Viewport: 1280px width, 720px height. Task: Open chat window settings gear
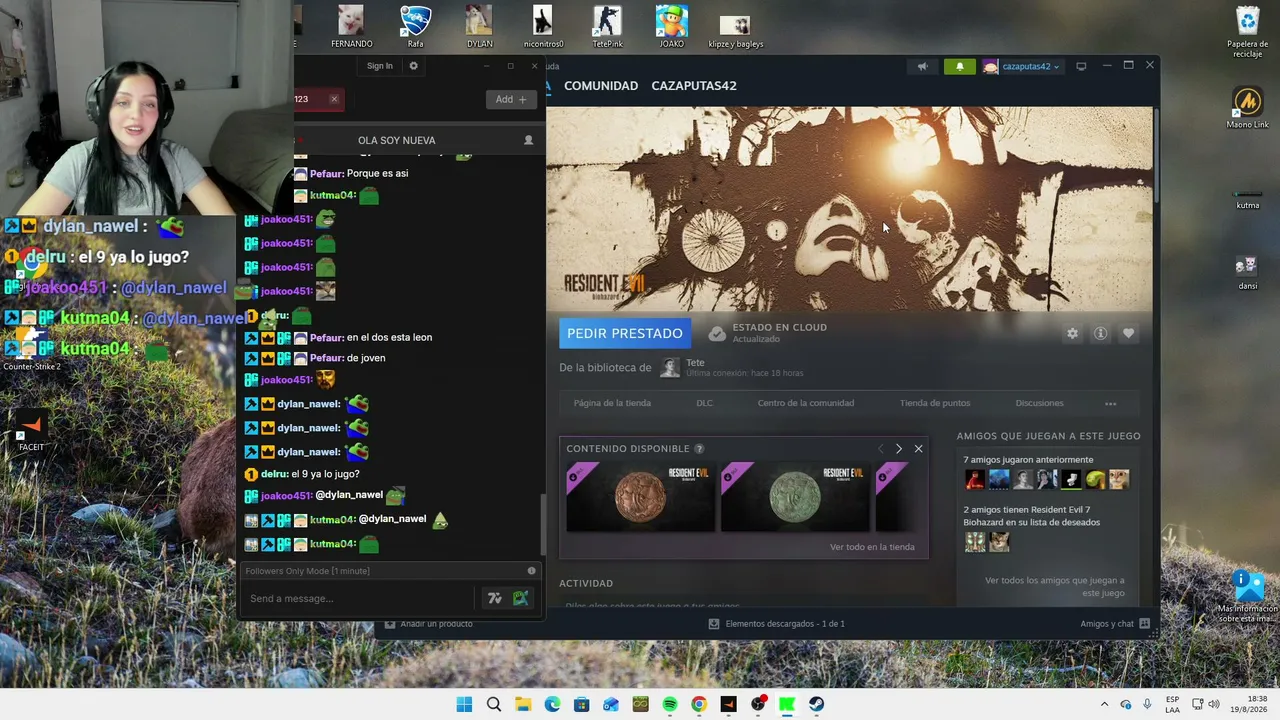(413, 66)
